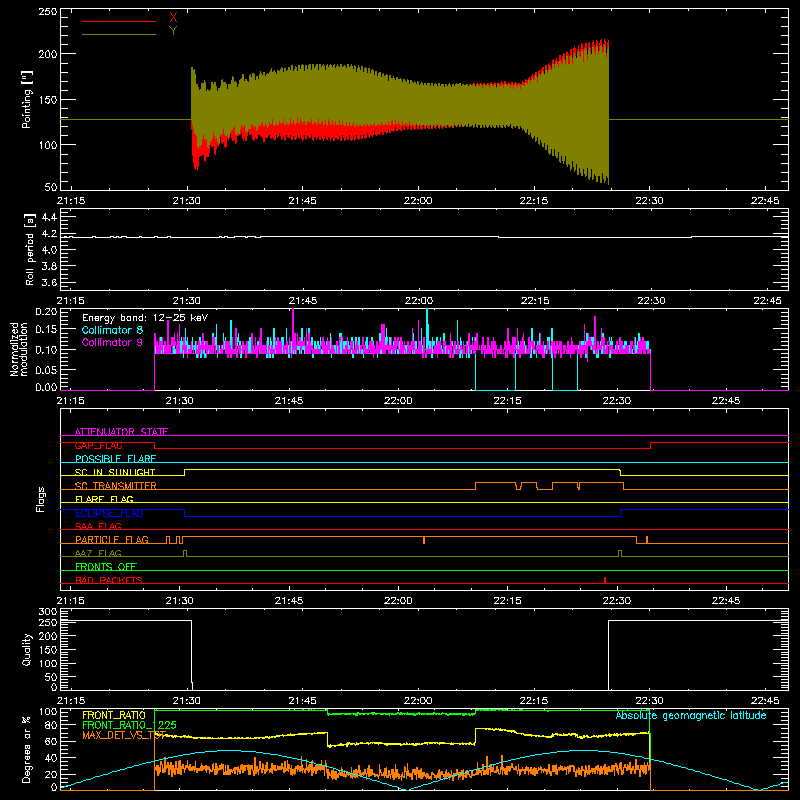Click the magenta 'Collimator 9' legend label

(x=112, y=342)
